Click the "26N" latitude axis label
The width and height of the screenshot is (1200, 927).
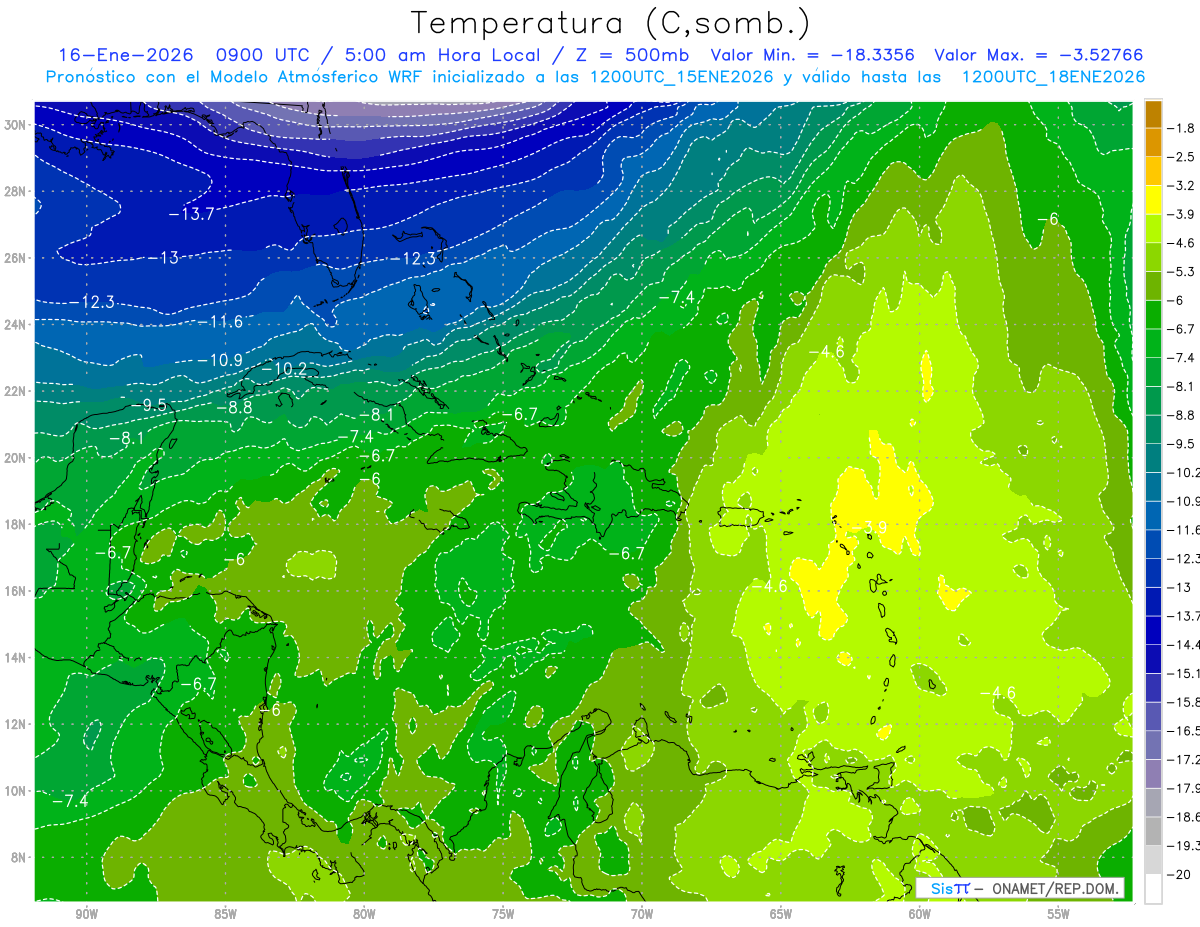pos(15,257)
